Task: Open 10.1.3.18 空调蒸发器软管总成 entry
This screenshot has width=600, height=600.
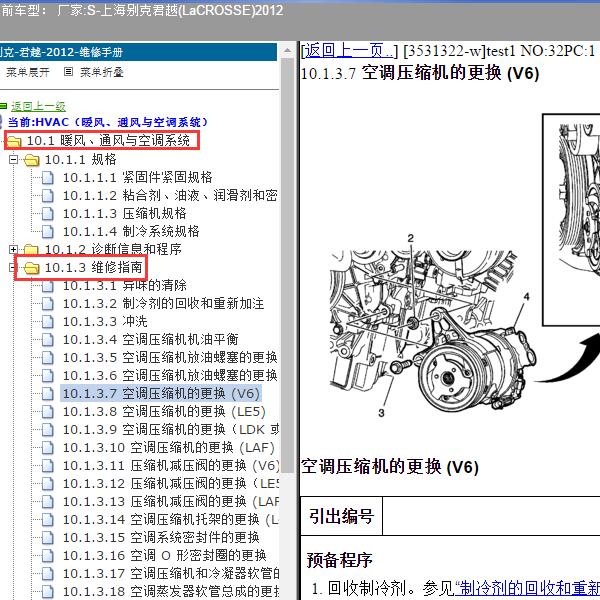Action: 171,591
